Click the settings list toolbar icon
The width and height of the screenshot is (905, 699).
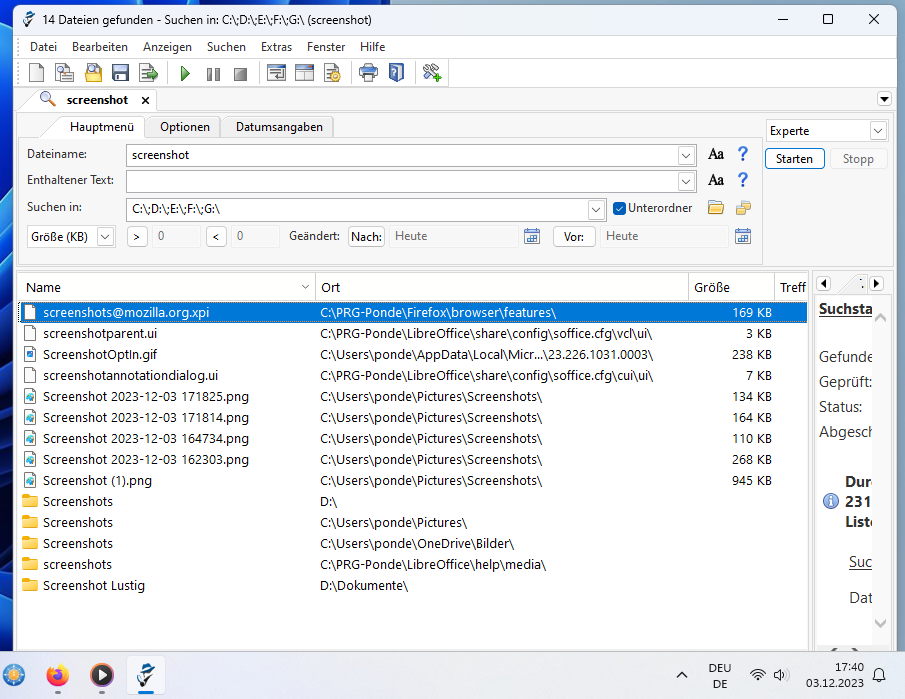point(332,73)
